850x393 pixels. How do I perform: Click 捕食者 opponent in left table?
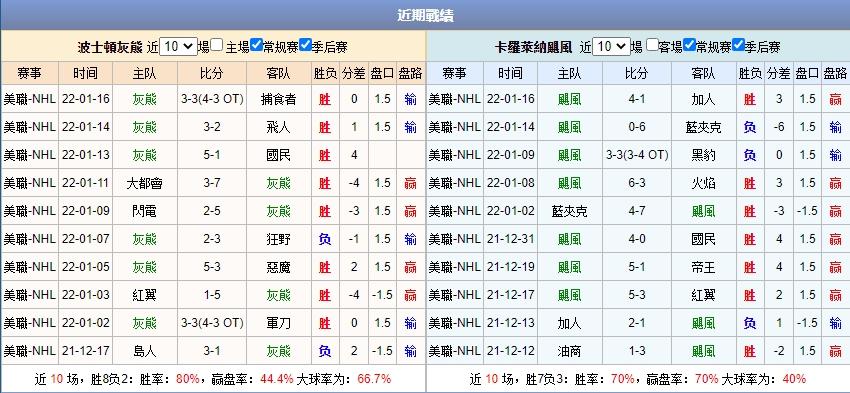279,99
